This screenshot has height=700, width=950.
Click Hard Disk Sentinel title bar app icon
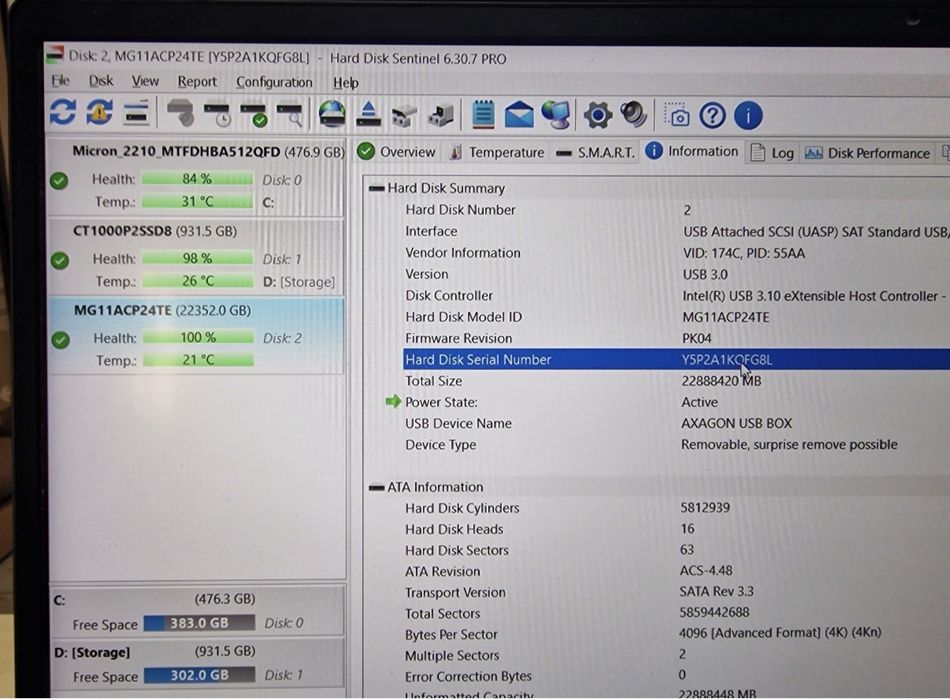55,55
